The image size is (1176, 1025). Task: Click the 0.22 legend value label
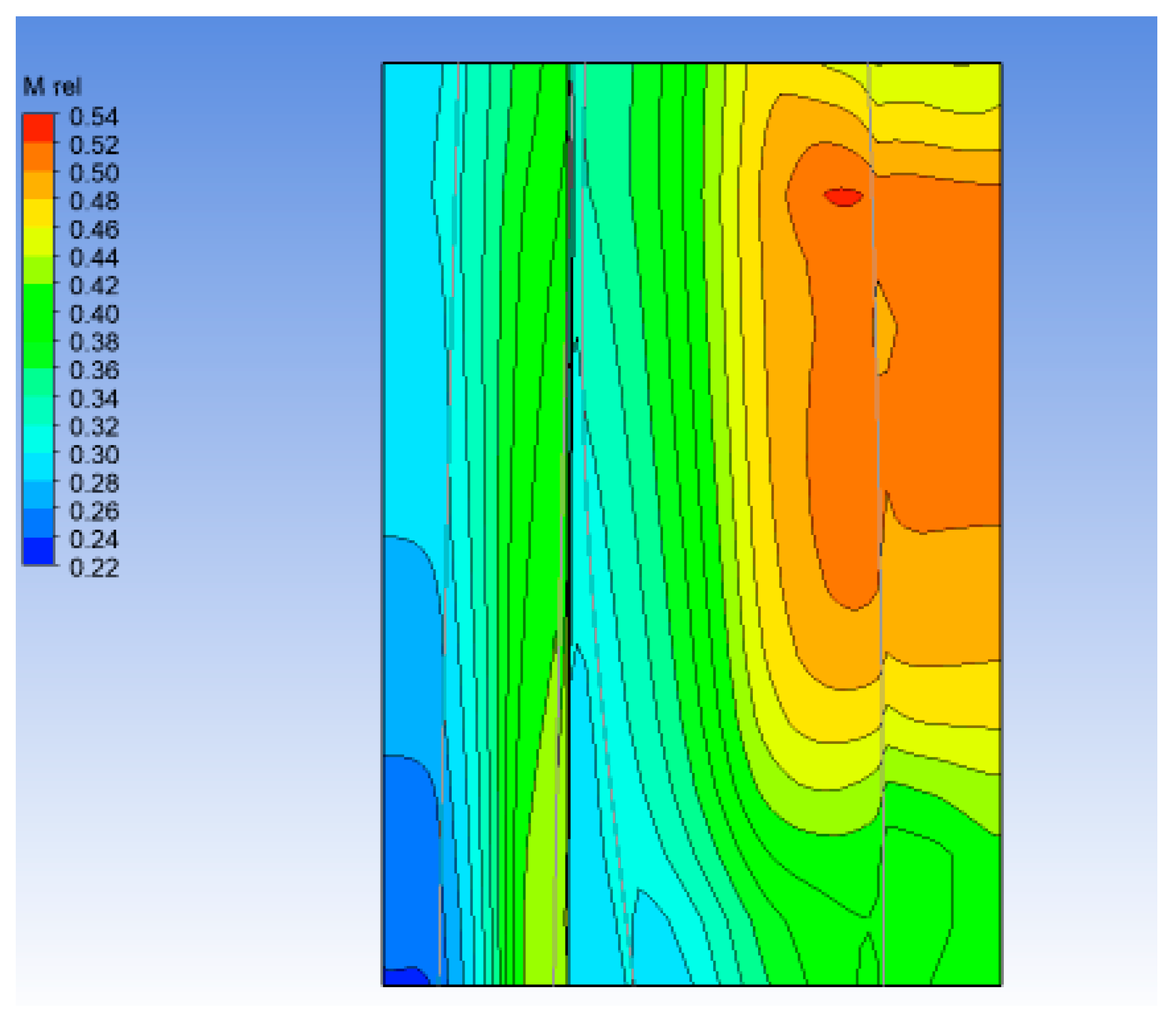(x=93, y=568)
